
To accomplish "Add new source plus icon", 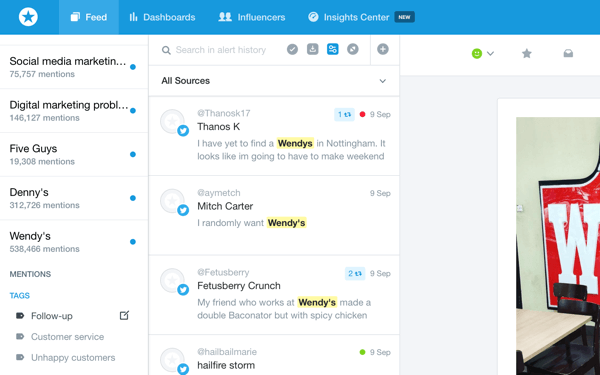I will pyautogui.click(x=383, y=49).
